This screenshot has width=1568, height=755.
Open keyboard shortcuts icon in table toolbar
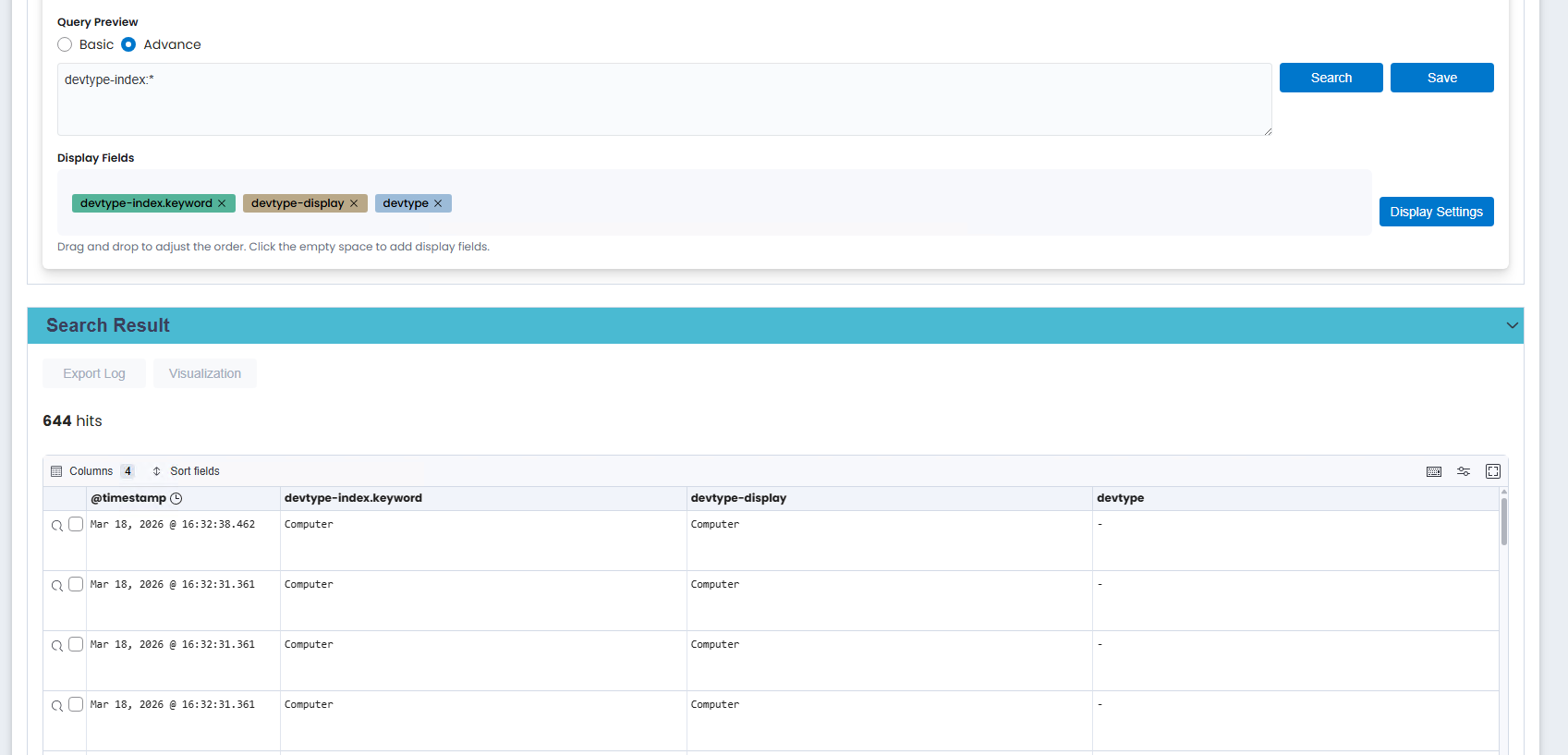tap(1434, 471)
